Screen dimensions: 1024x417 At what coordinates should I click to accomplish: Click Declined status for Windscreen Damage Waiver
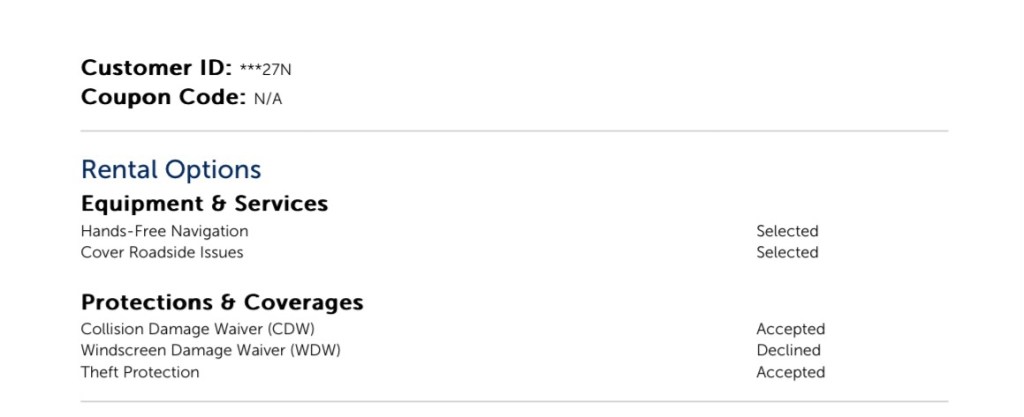click(x=788, y=350)
